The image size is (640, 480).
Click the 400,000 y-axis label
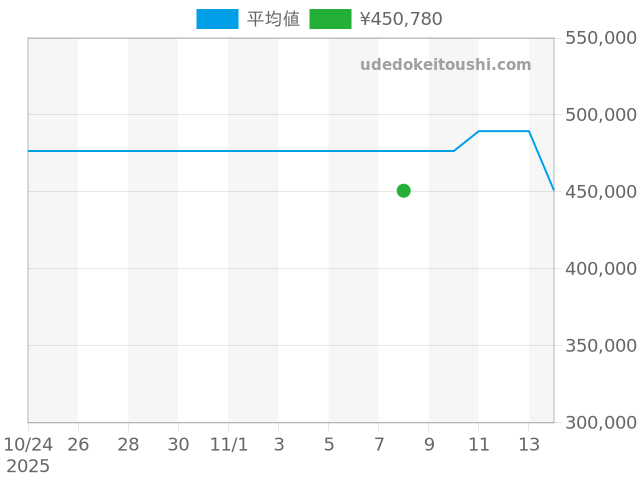[x=601, y=269]
